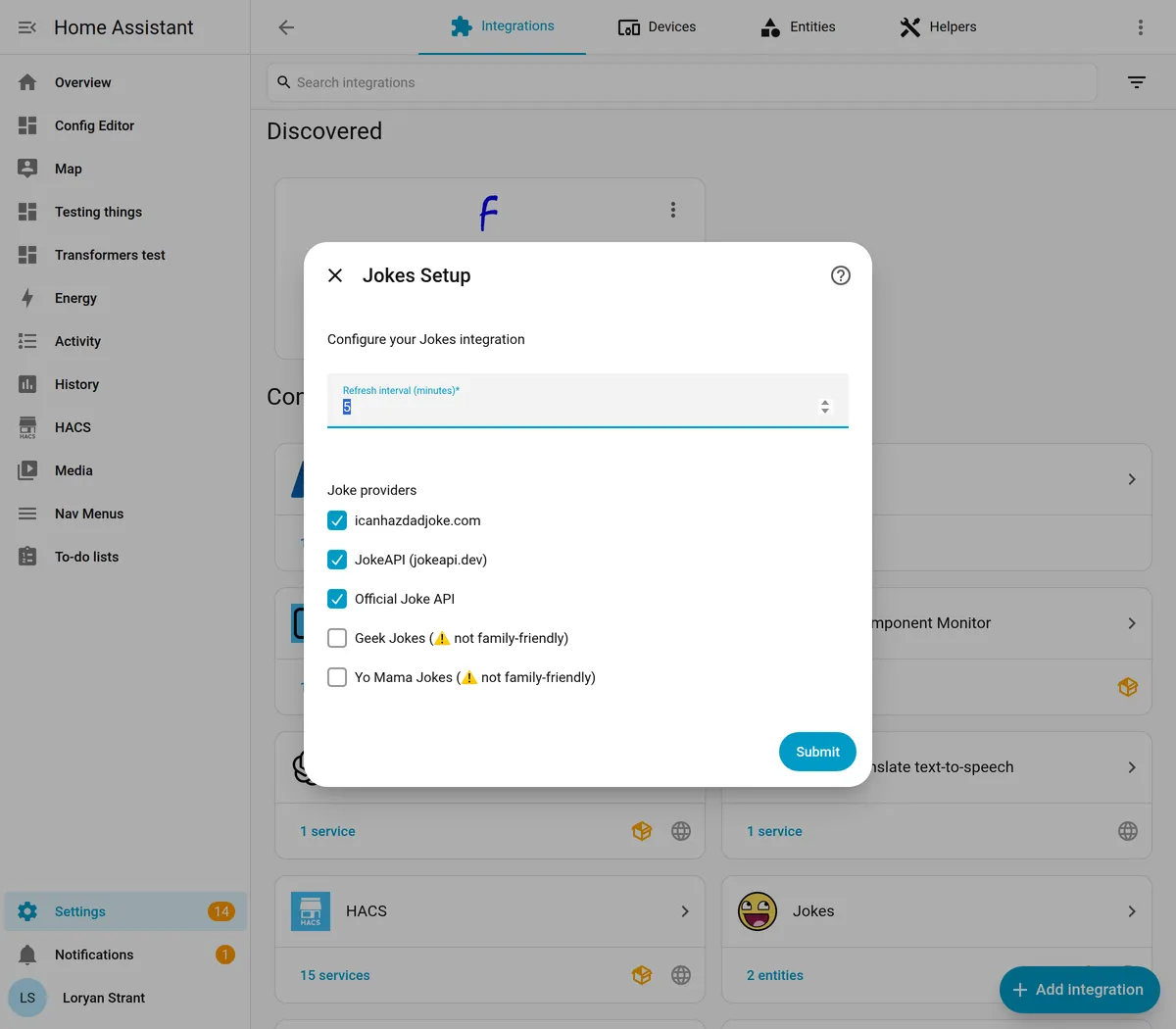The height and width of the screenshot is (1029, 1176).
Task: Click the Jokes smiley integration logo
Action: pos(758,911)
